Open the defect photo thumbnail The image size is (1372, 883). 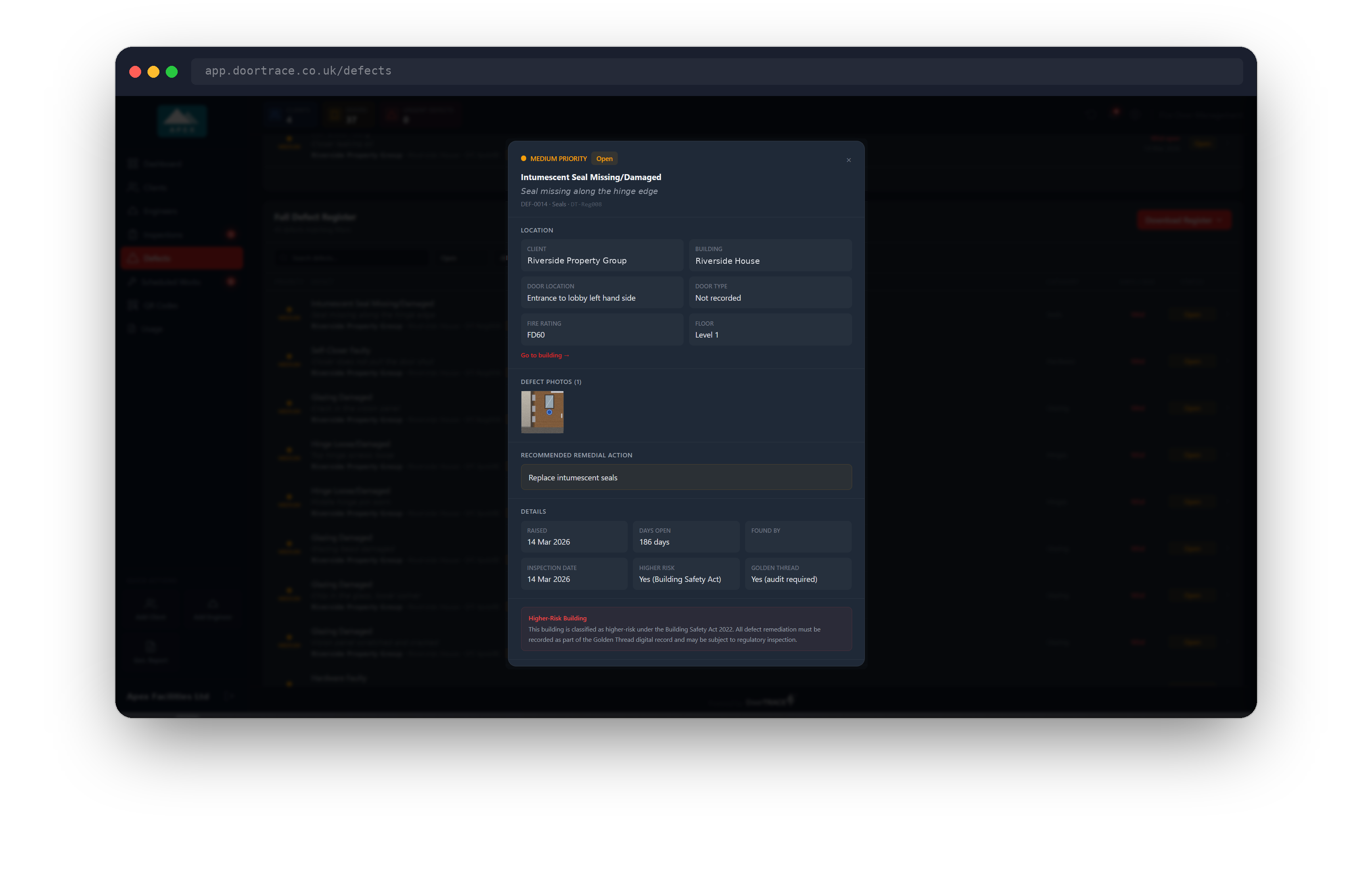tap(542, 412)
